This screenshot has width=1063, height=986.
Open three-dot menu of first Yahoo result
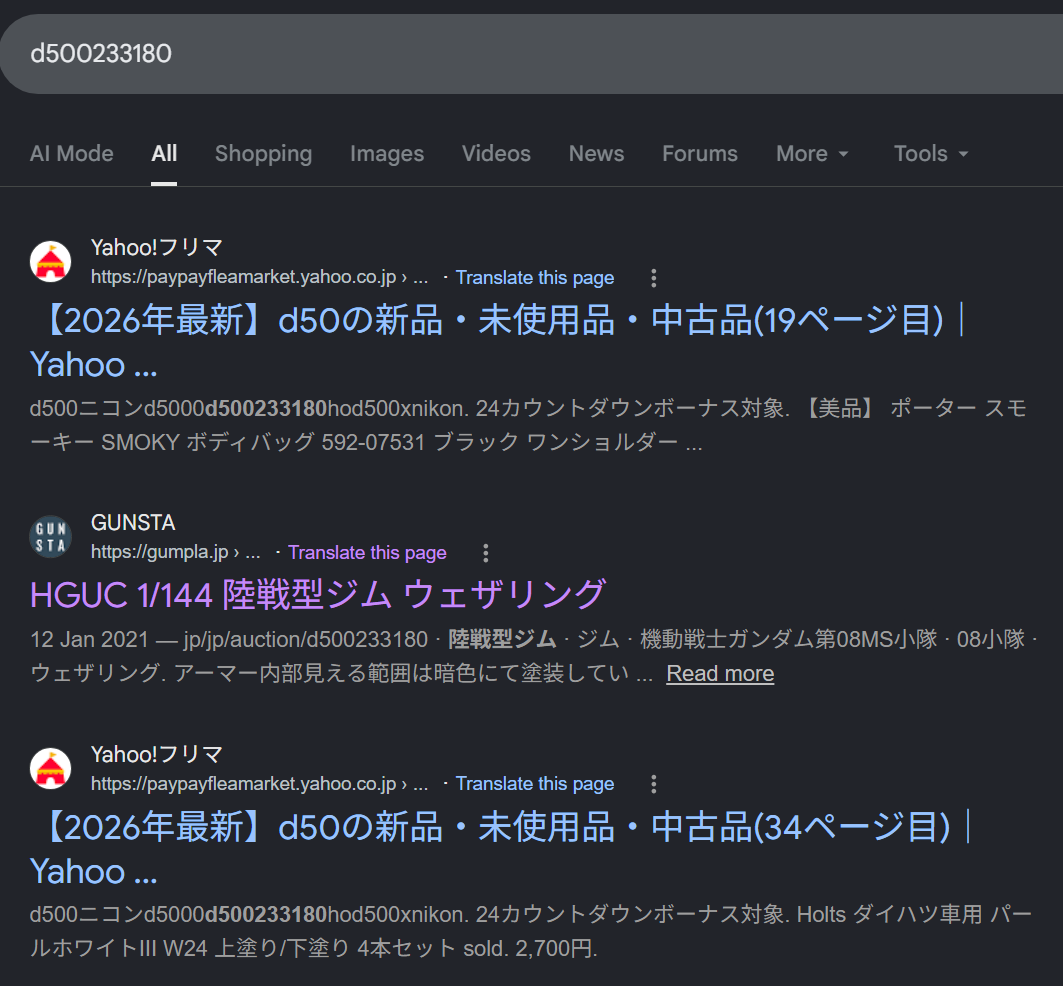point(654,277)
